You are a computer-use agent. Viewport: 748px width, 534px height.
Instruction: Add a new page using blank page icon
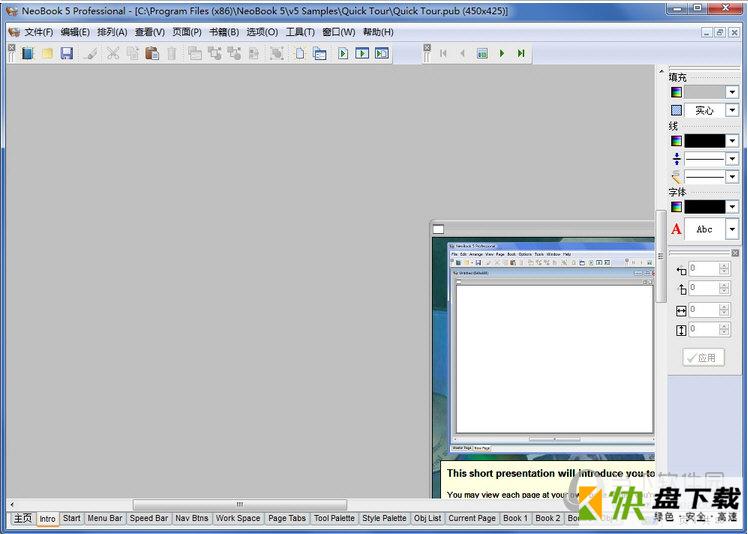[x=300, y=53]
